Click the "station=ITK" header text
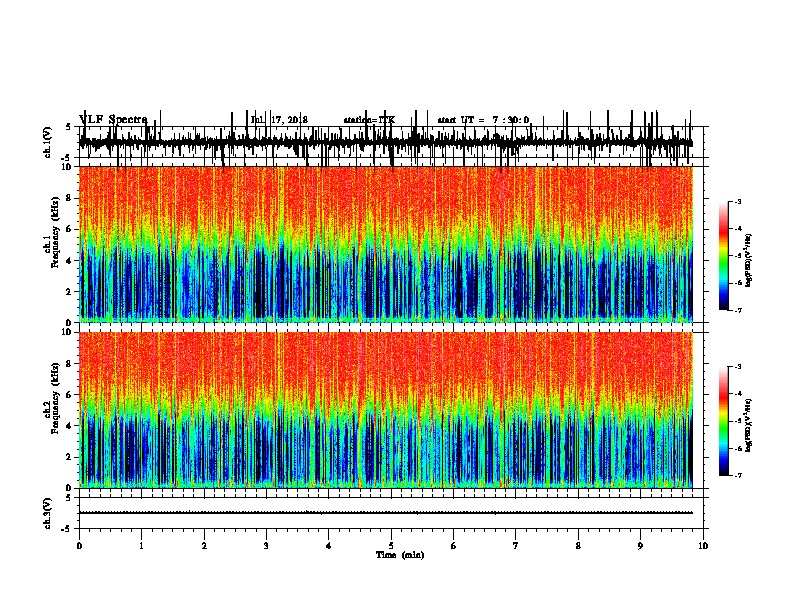The width and height of the screenshot is (792, 612). pyautogui.click(x=369, y=120)
